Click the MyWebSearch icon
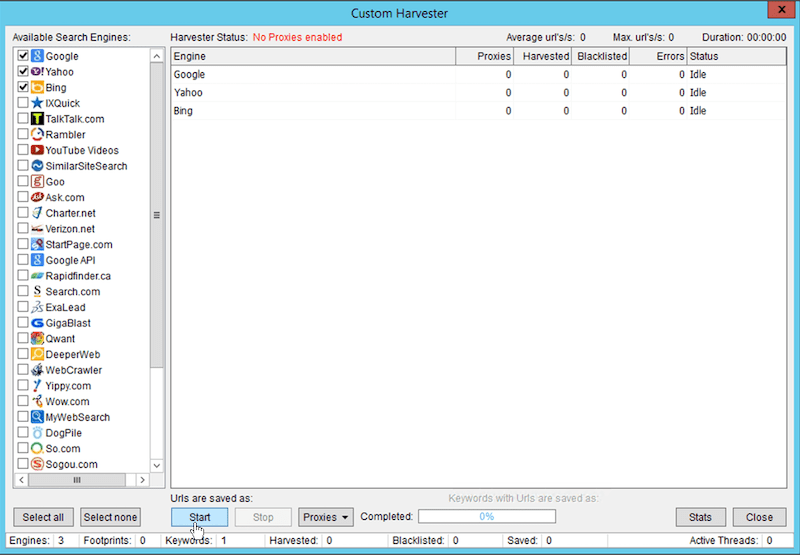This screenshot has height=555, width=800. 37,417
